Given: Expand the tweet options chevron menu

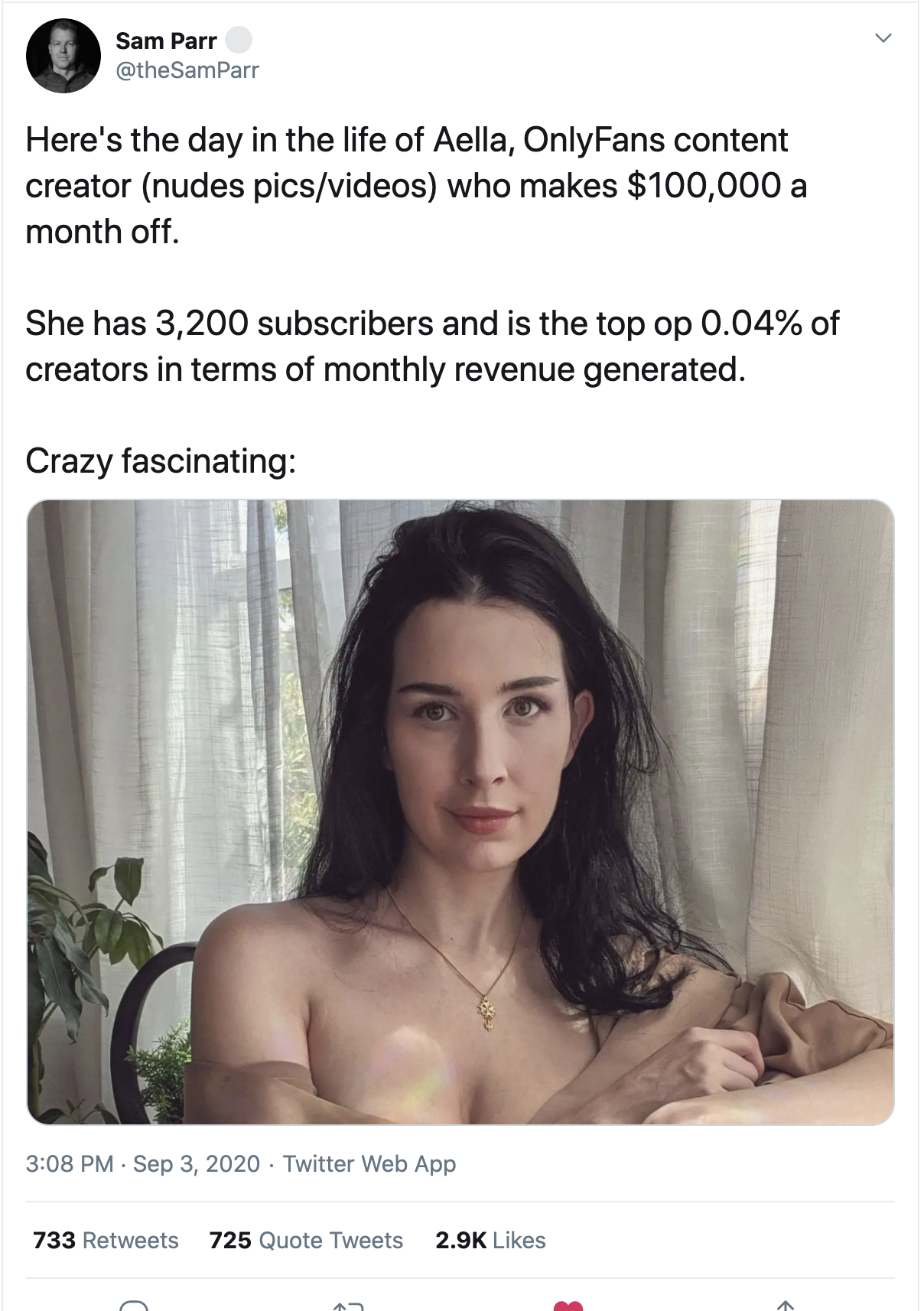Looking at the screenshot, I should tap(883, 38).
